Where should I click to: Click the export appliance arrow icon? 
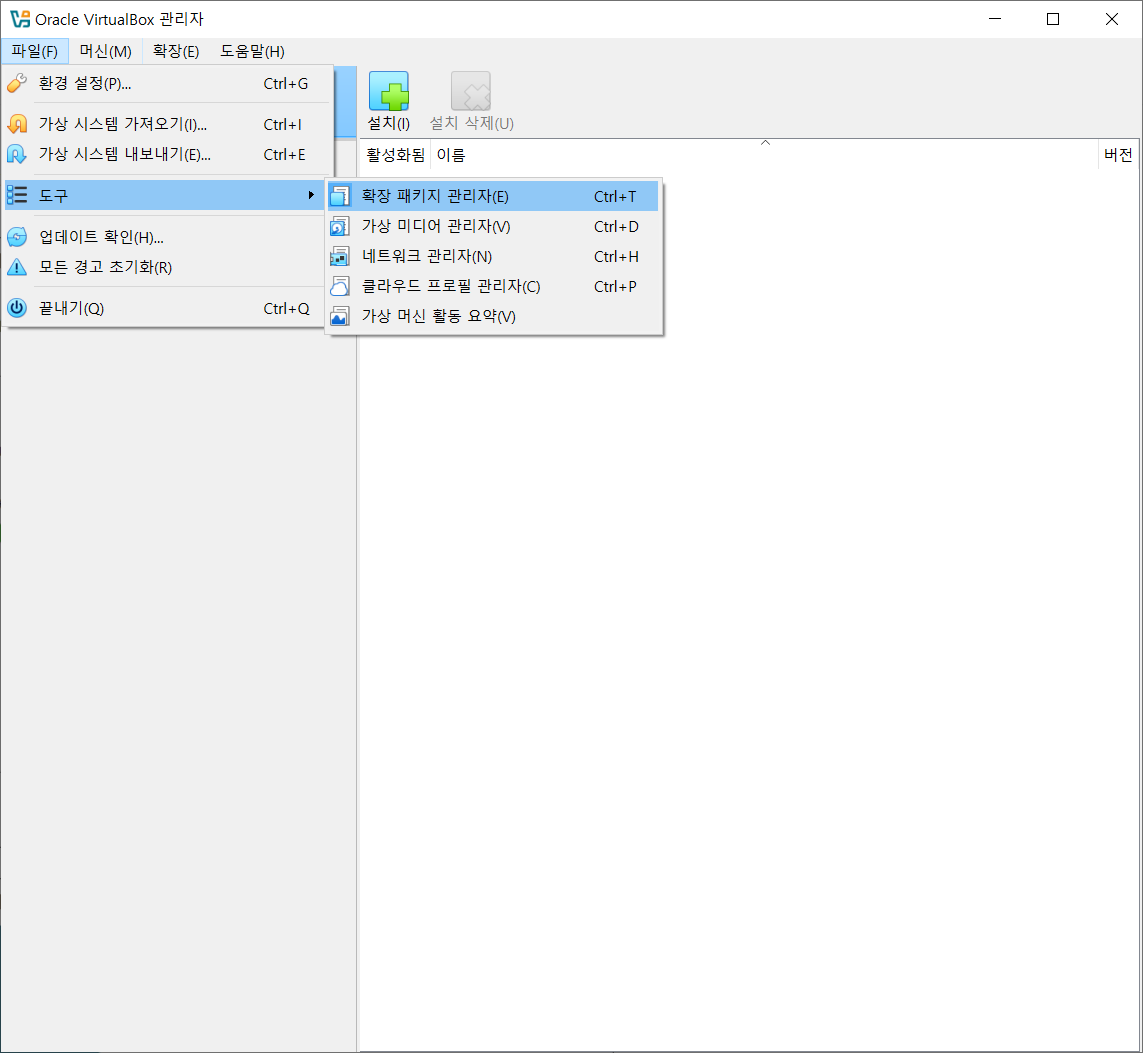[x=17, y=154]
